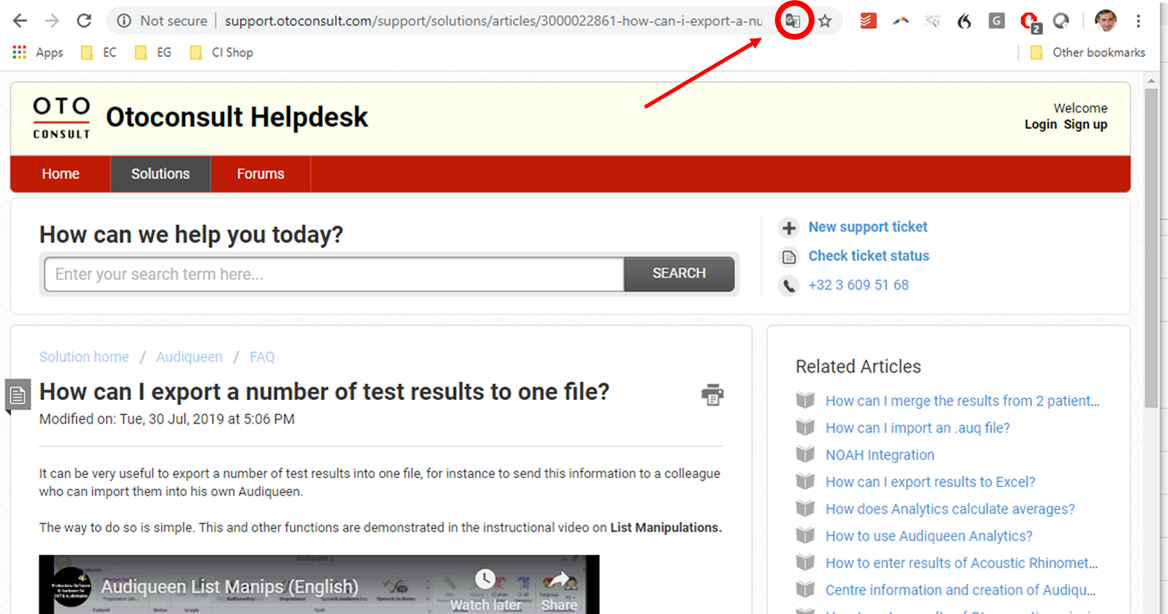This screenshot has height=614, width=1168.
Task: Open the Audiqueen breadcrumb link
Action: pyautogui.click(x=189, y=357)
